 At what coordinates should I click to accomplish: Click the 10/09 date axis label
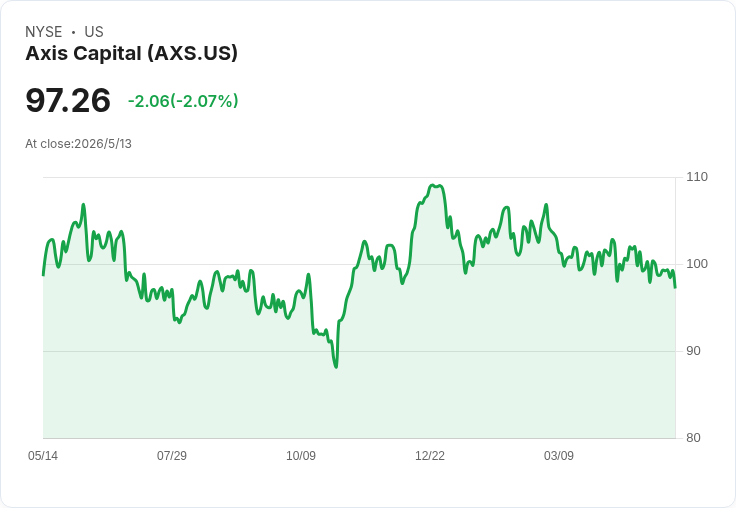pos(301,455)
